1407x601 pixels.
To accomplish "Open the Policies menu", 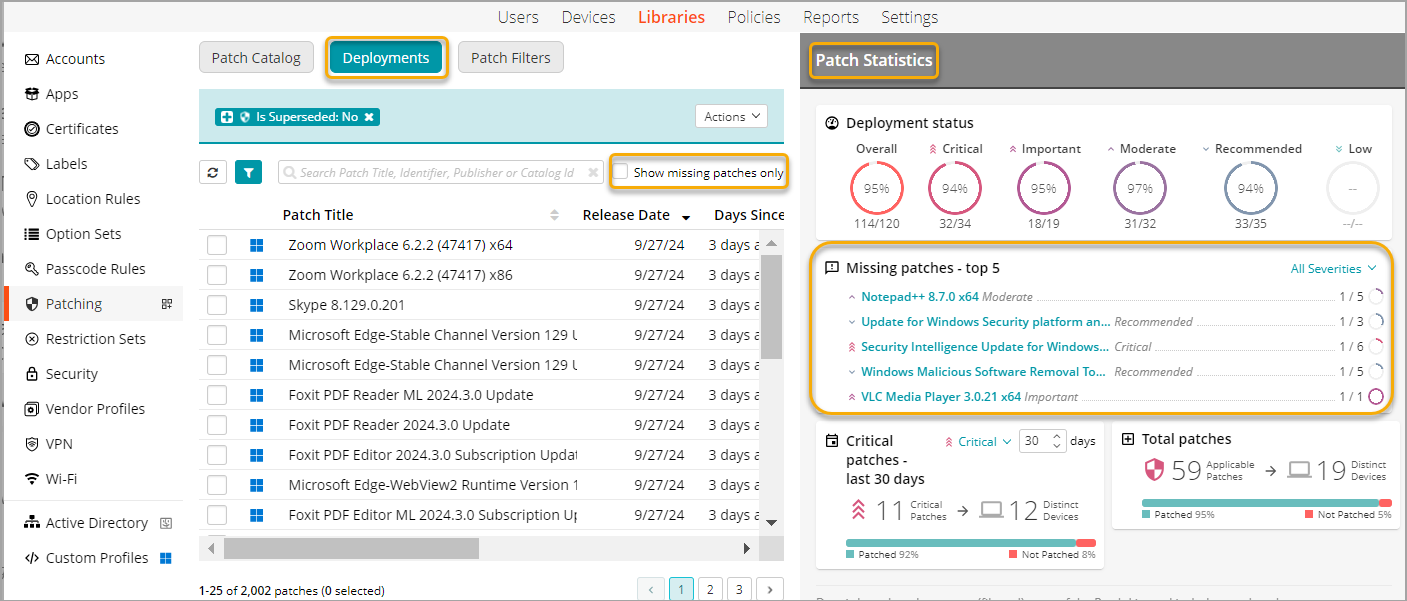I will pos(754,17).
